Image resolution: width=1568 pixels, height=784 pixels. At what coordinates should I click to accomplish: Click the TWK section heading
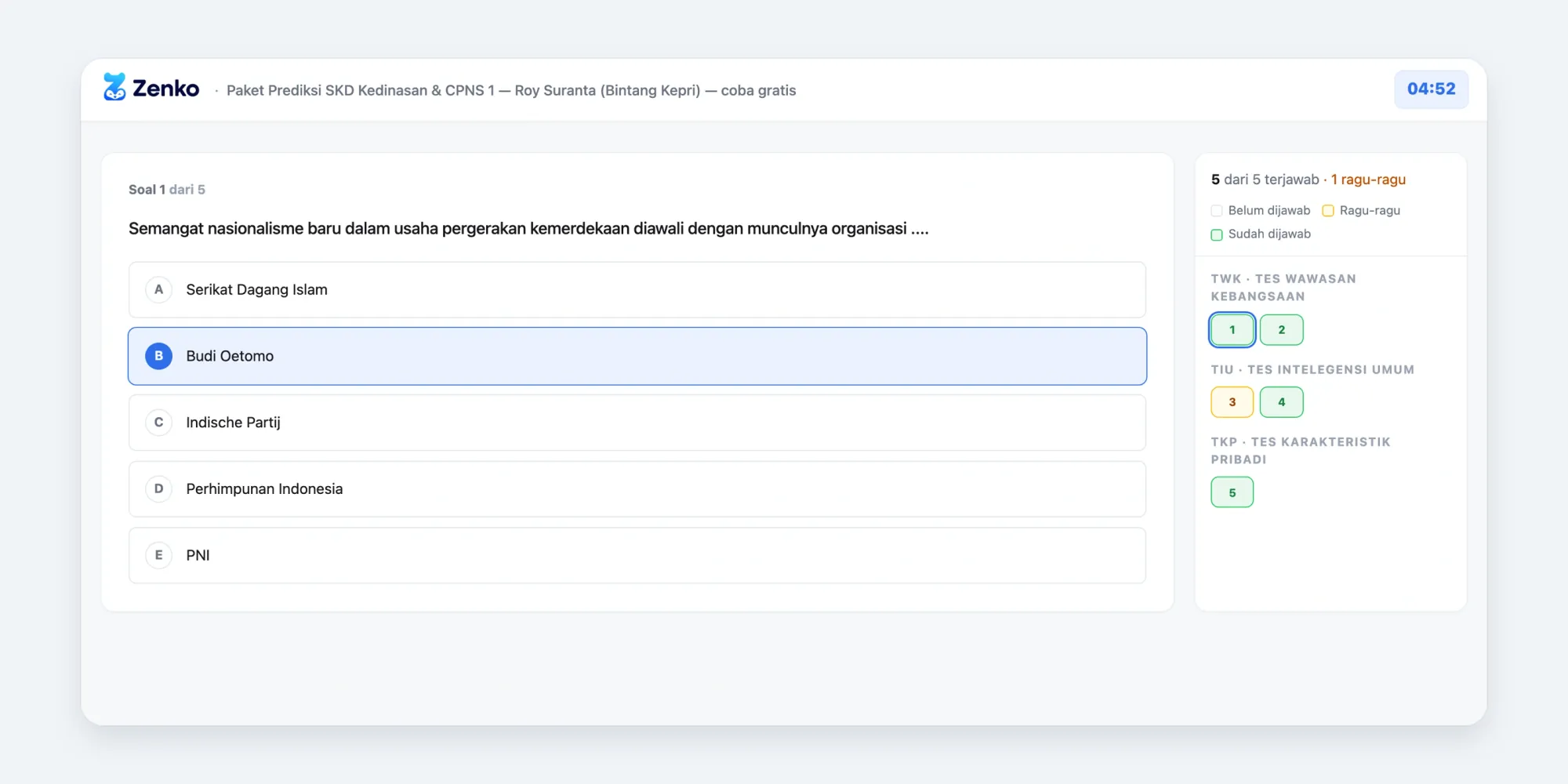click(x=1283, y=288)
